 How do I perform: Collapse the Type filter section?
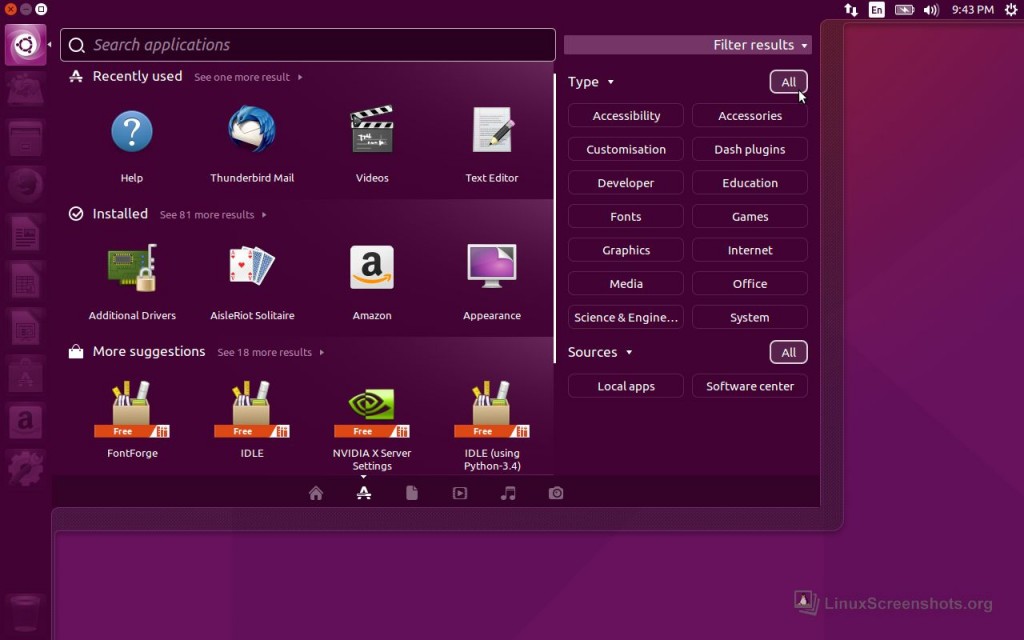point(591,82)
